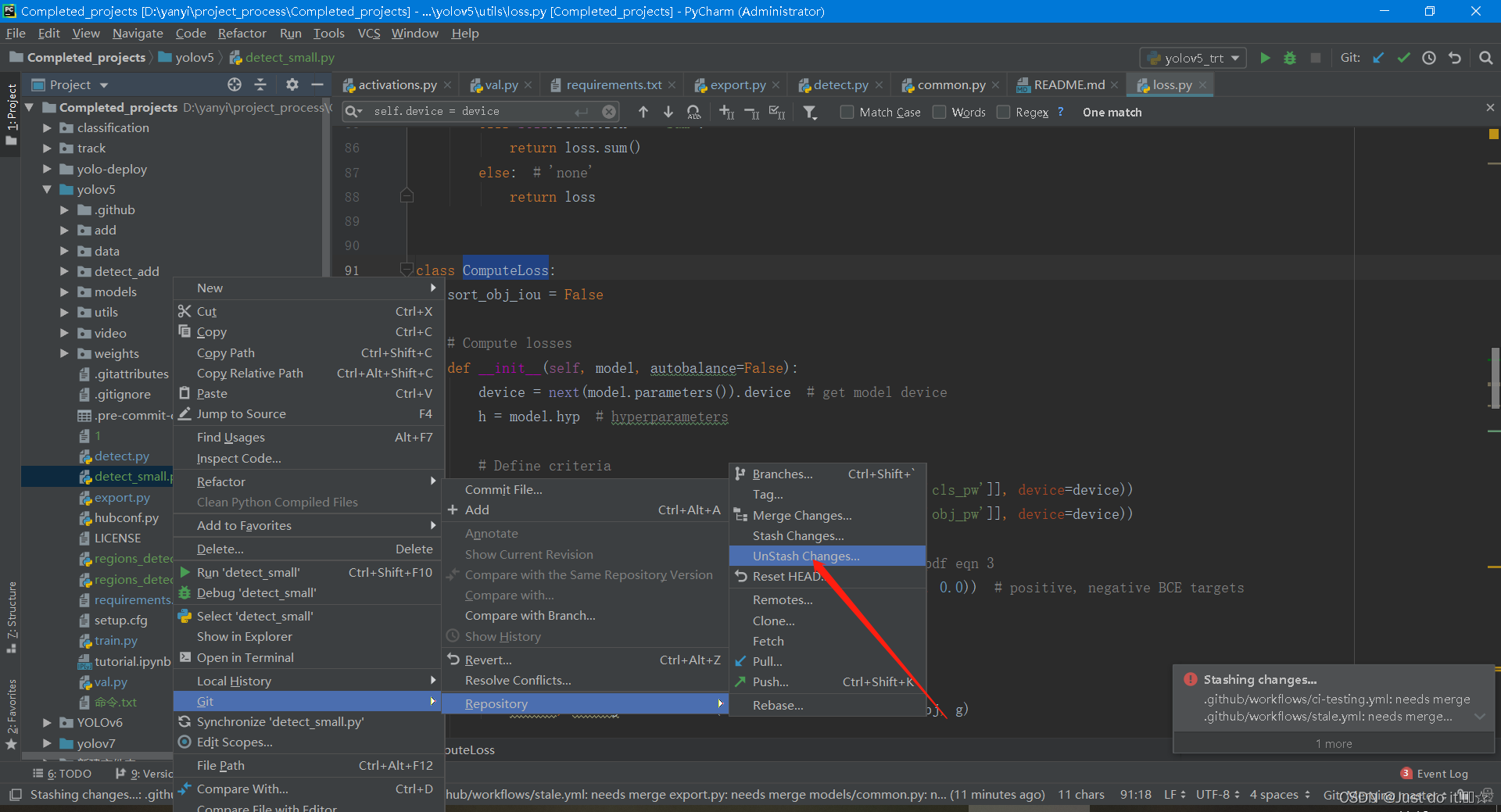Open Git history clock icon

1429,58
